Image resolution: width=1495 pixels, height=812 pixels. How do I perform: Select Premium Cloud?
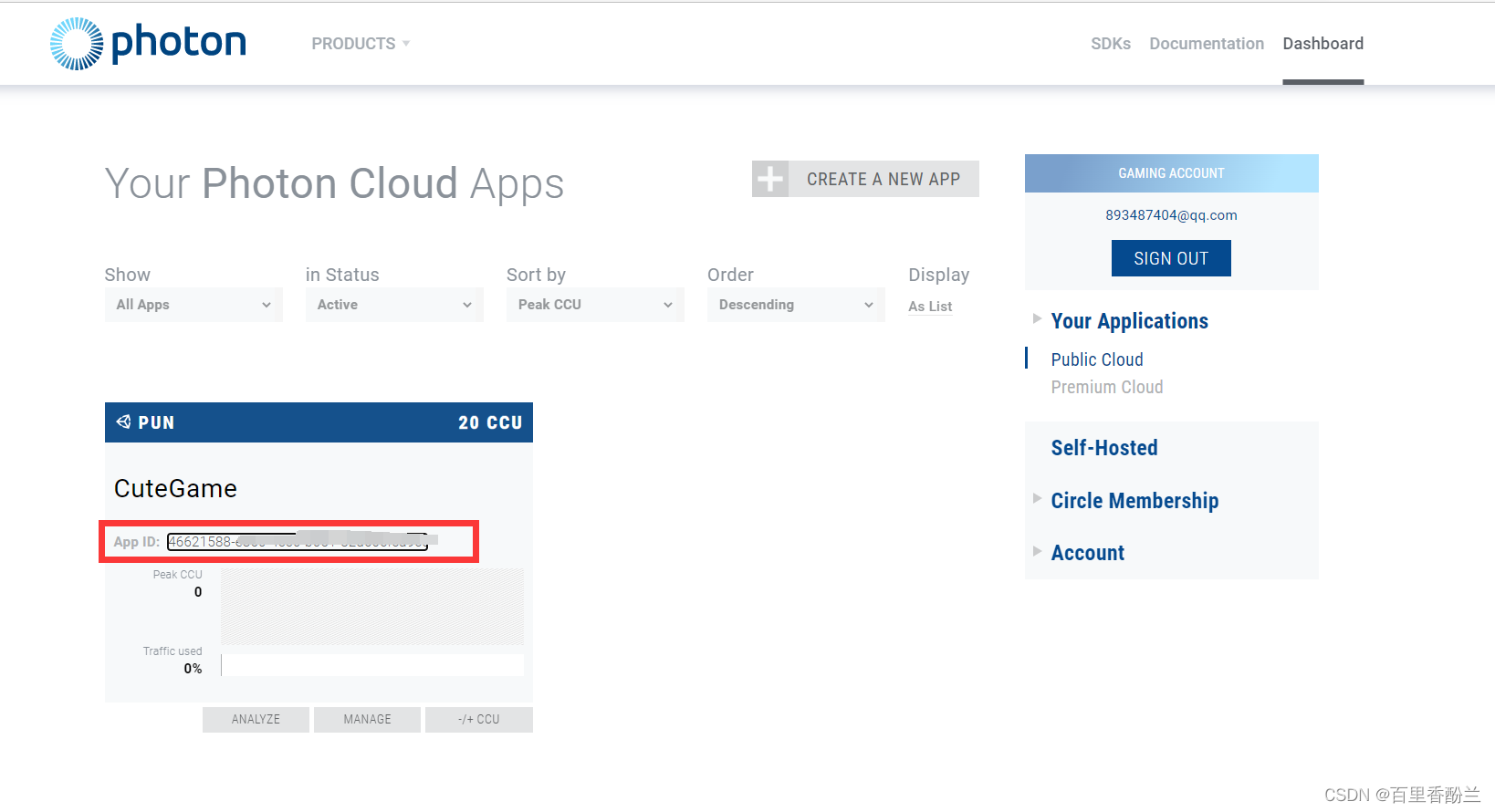click(1107, 387)
